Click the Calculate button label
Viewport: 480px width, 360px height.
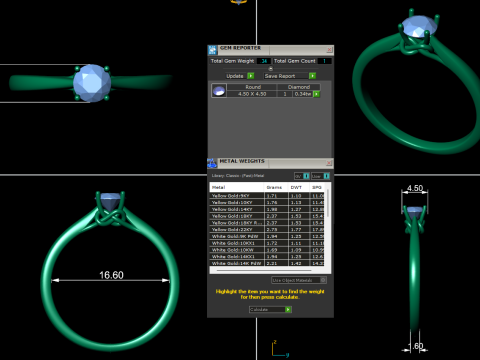259,310
